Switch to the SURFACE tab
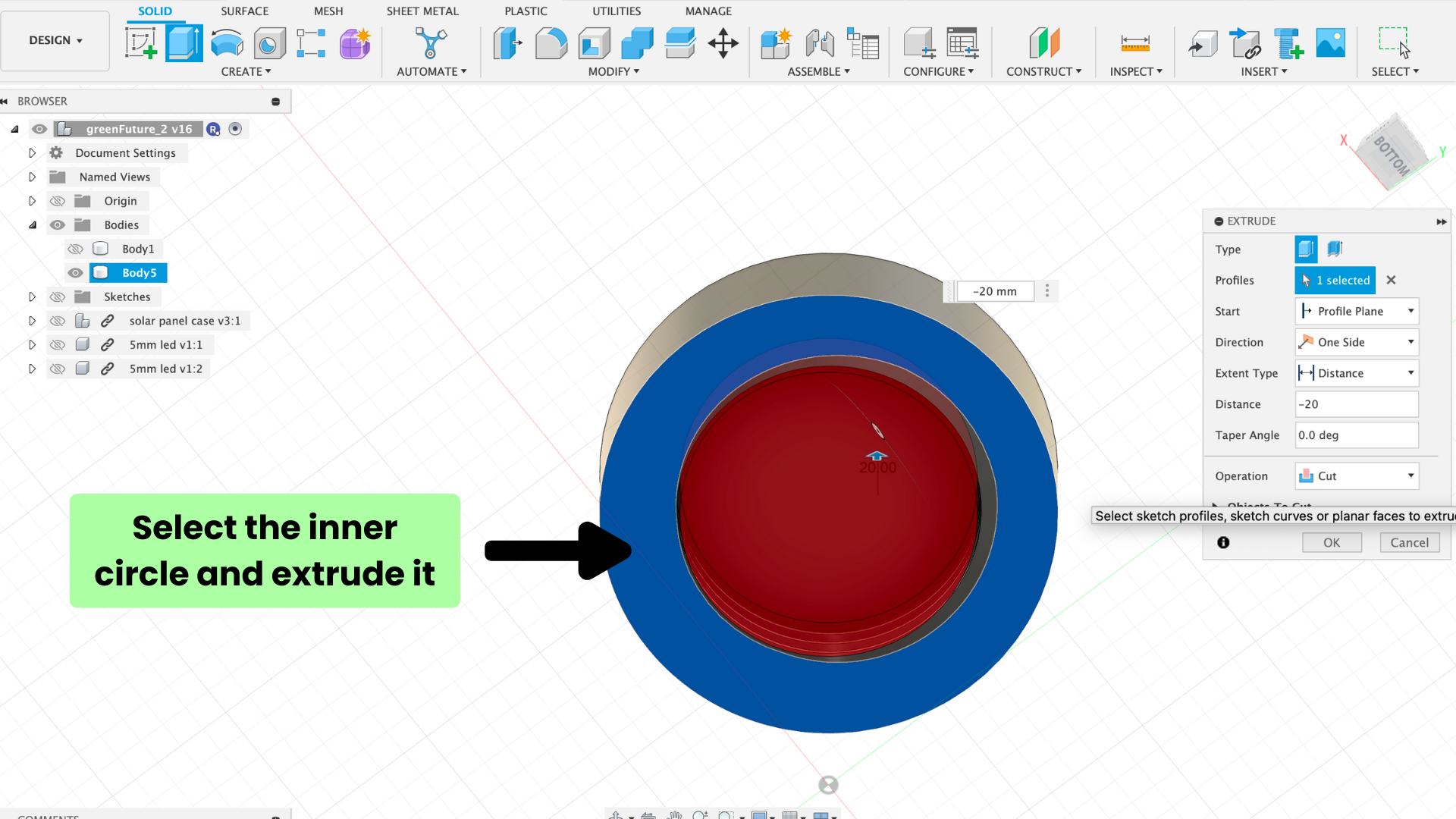The height and width of the screenshot is (819, 1456). point(244,11)
